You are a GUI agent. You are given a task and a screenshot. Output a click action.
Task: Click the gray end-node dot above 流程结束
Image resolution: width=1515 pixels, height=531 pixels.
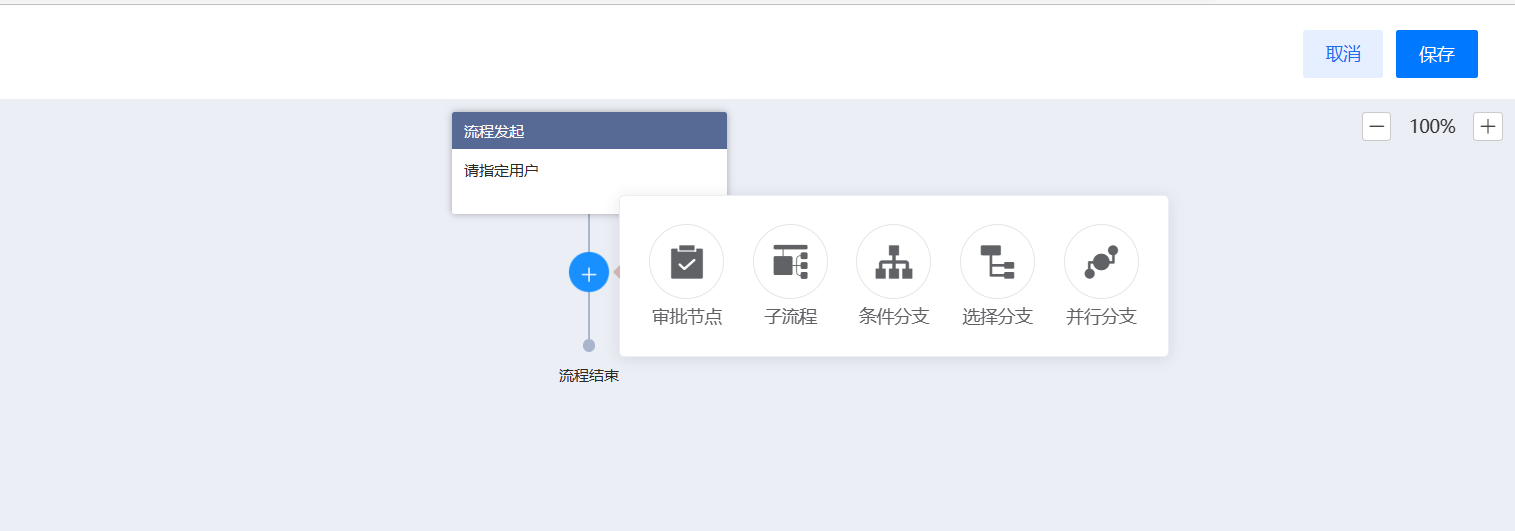(x=589, y=345)
